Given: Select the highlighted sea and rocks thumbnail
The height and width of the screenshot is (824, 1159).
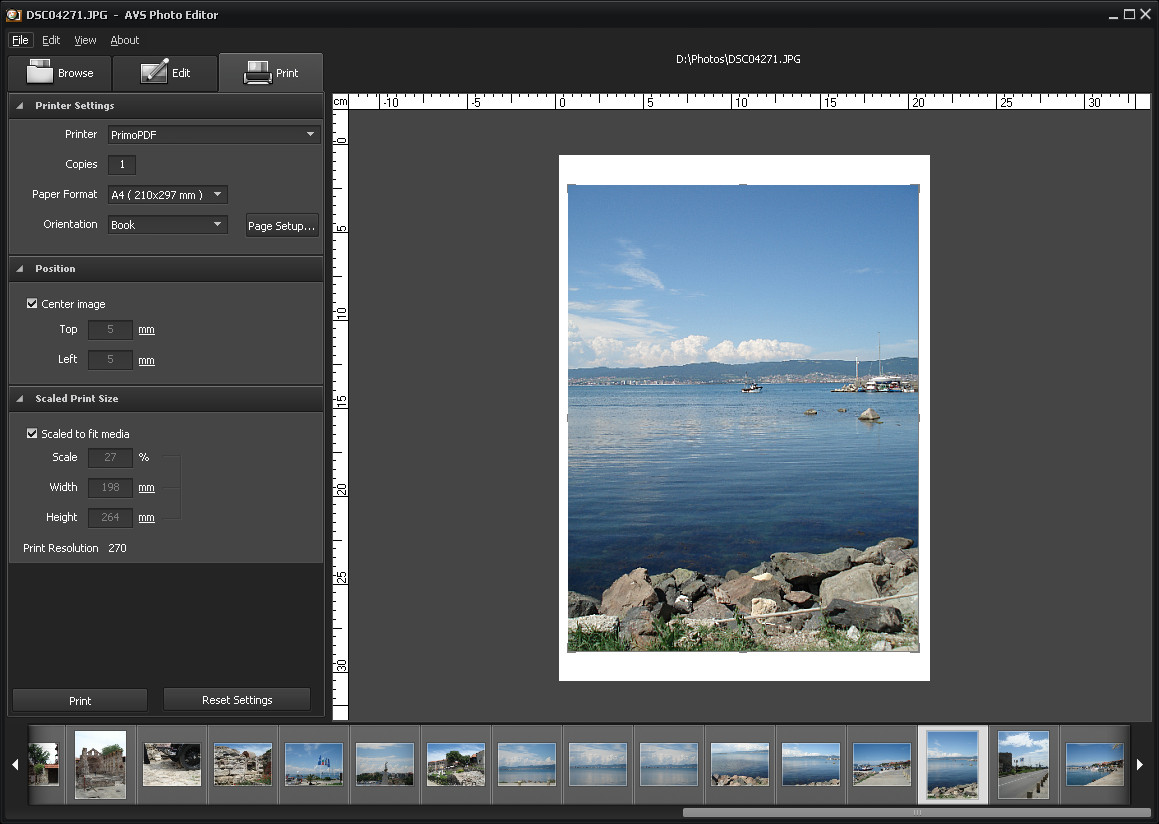Looking at the screenshot, I should [x=953, y=764].
